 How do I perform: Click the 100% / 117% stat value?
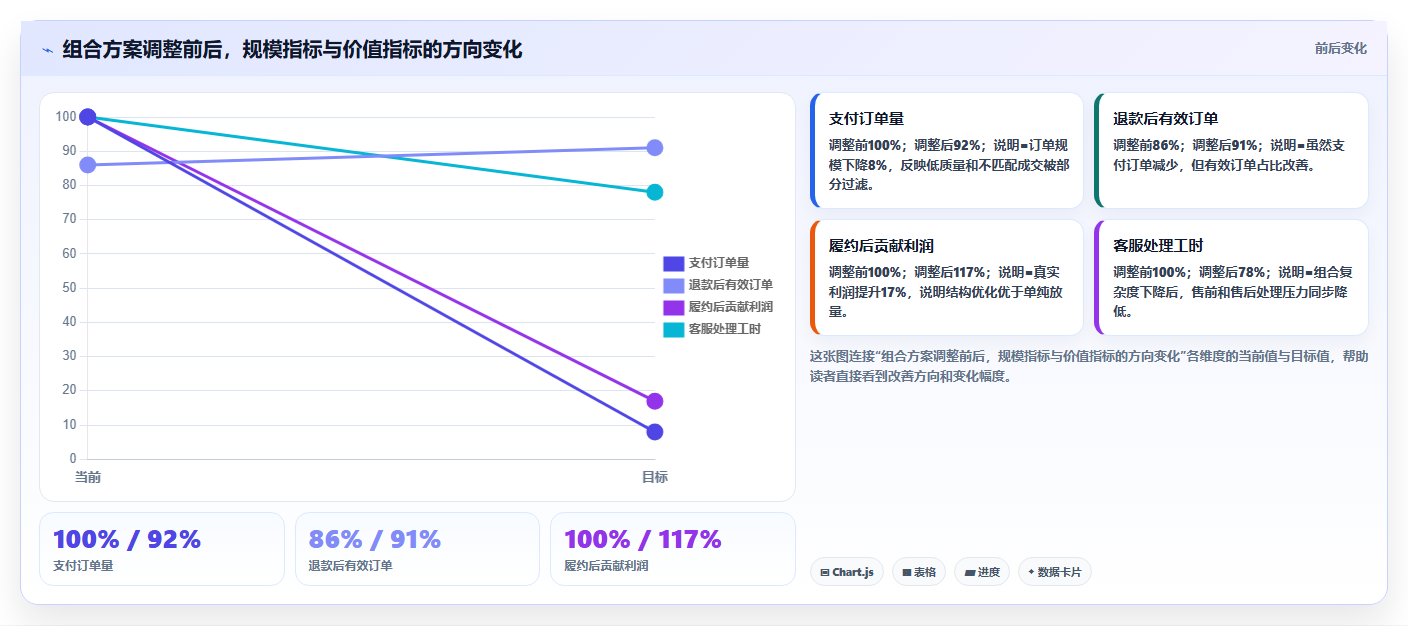[643, 539]
